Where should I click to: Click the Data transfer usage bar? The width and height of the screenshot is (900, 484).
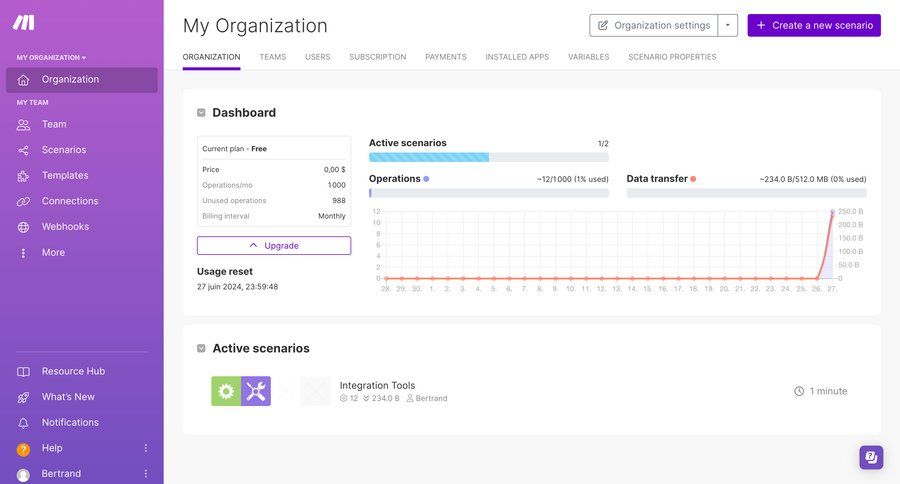746,193
